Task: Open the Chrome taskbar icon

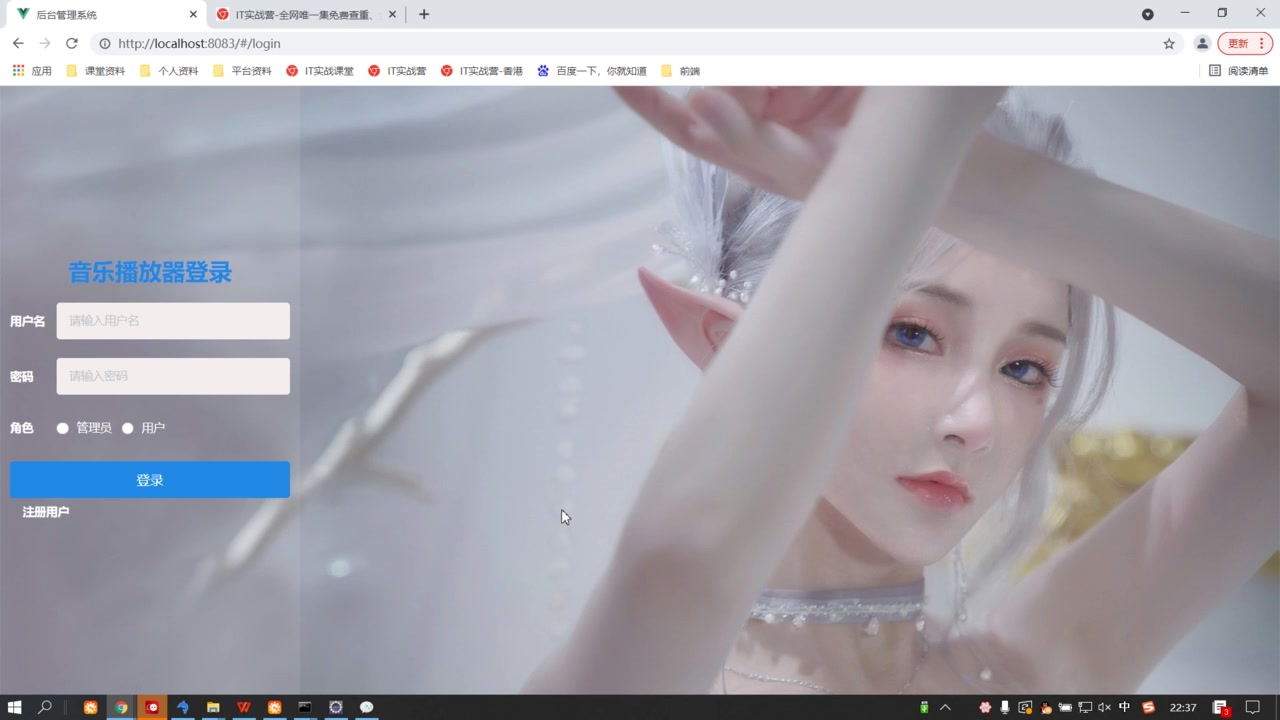Action: (121, 707)
